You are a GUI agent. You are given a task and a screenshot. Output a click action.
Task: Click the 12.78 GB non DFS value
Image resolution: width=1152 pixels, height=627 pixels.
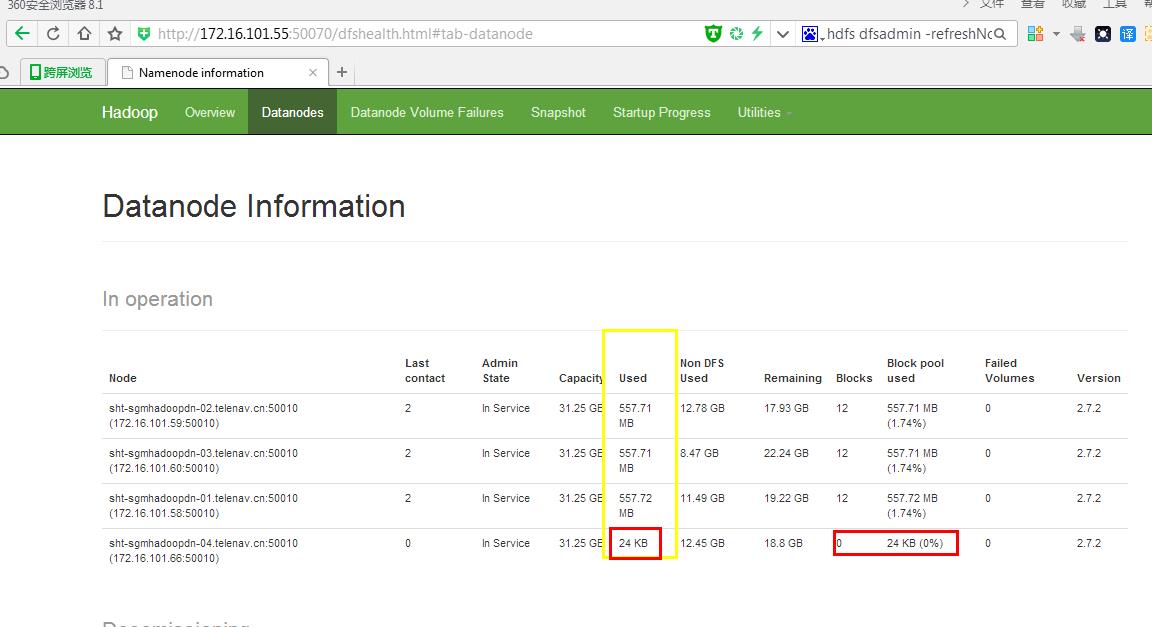tap(702, 408)
